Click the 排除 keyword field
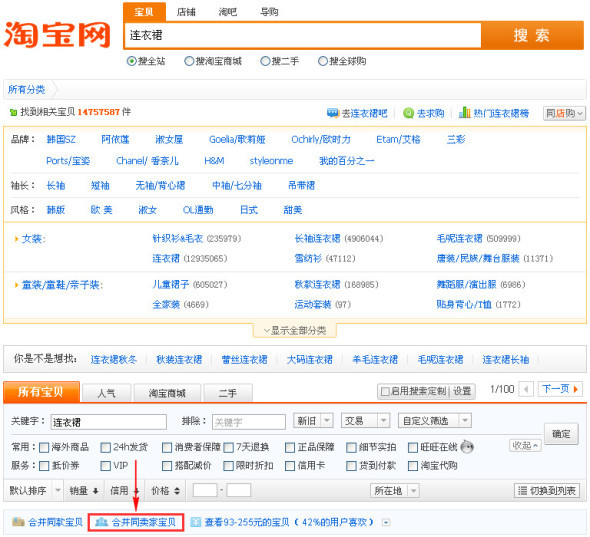The height and width of the screenshot is (537, 590). 249,422
